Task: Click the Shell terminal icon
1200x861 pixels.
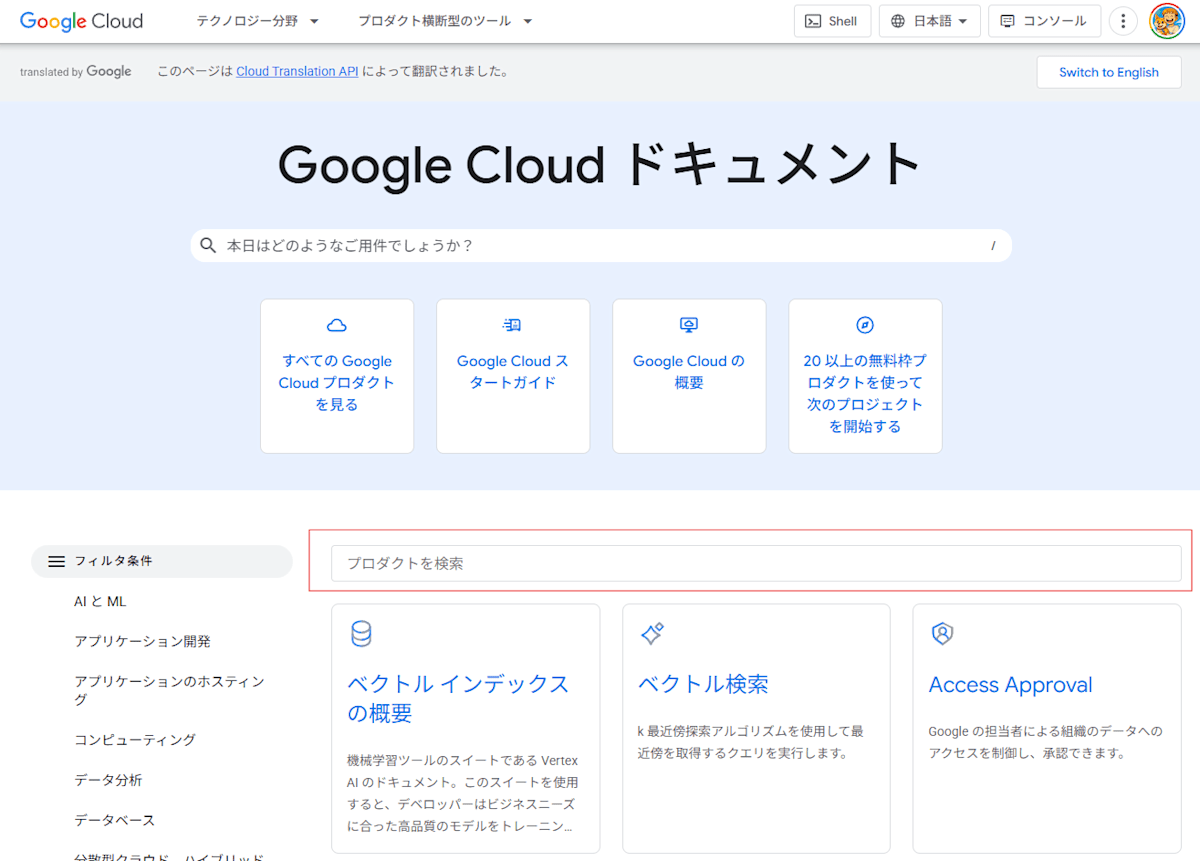Action: (x=812, y=20)
